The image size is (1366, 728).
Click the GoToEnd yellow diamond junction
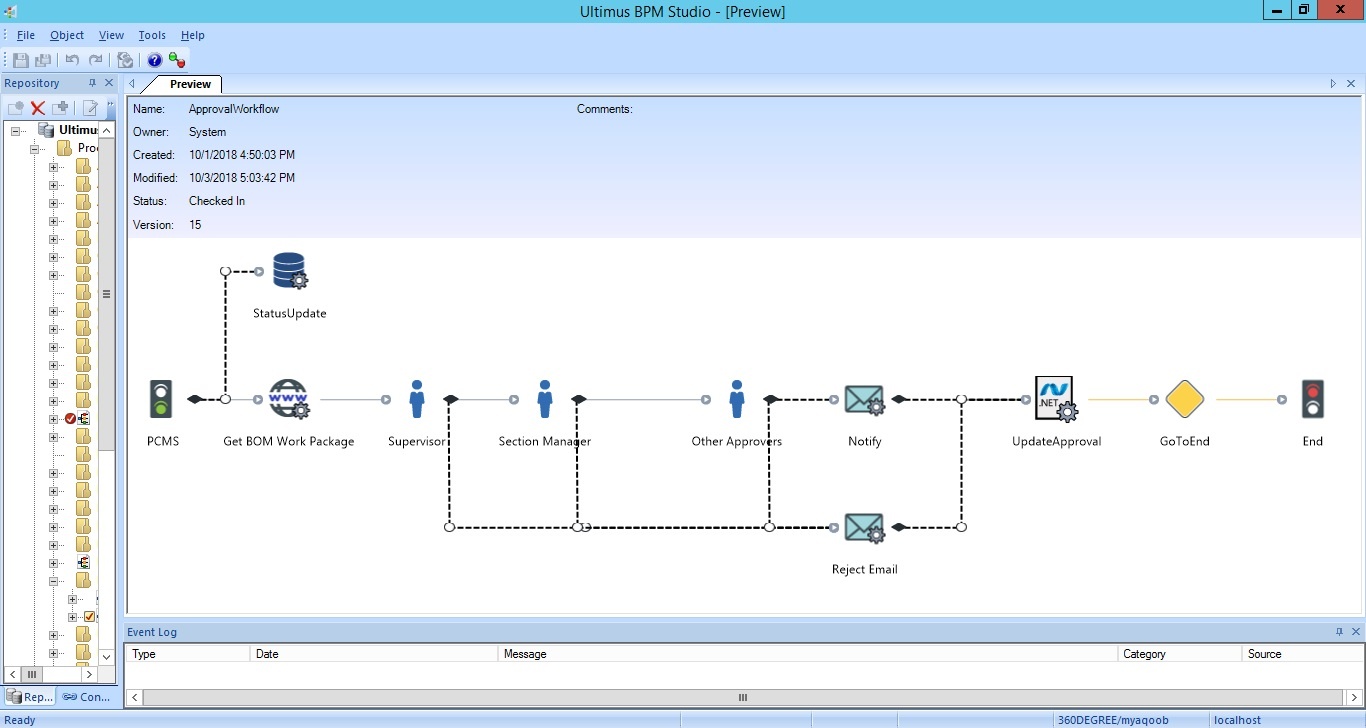(1184, 399)
